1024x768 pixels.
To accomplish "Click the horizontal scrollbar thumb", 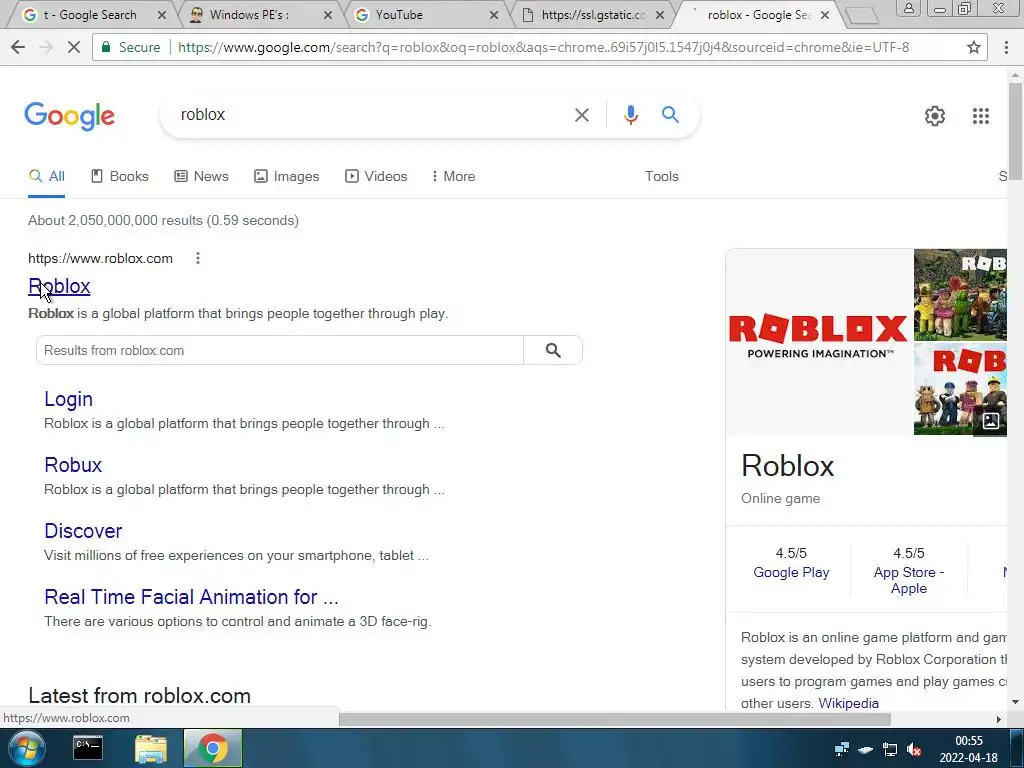I will [615, 719].
